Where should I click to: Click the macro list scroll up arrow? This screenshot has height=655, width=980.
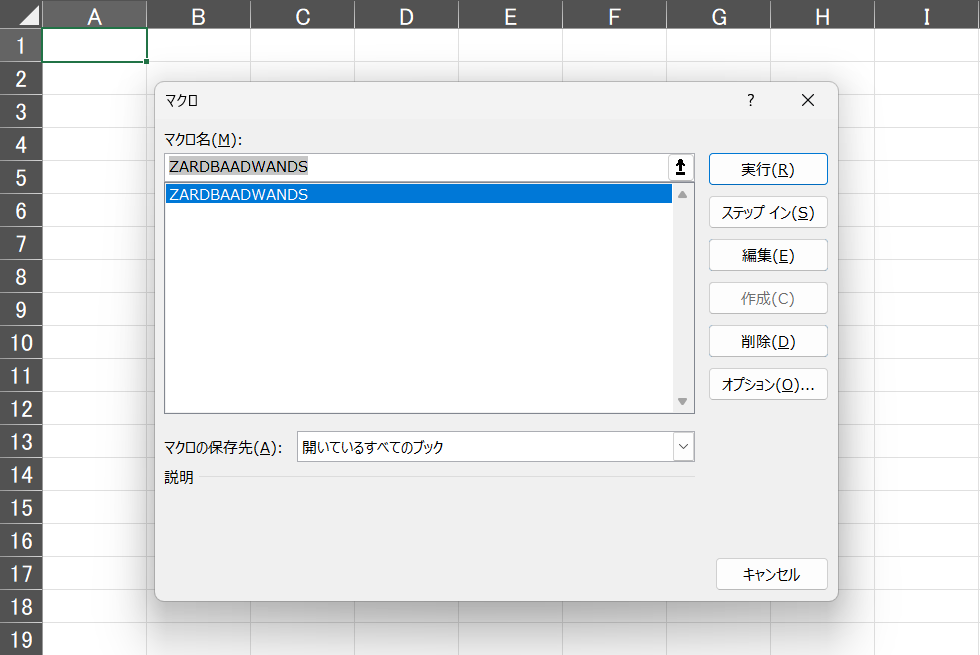click(682, 194)
